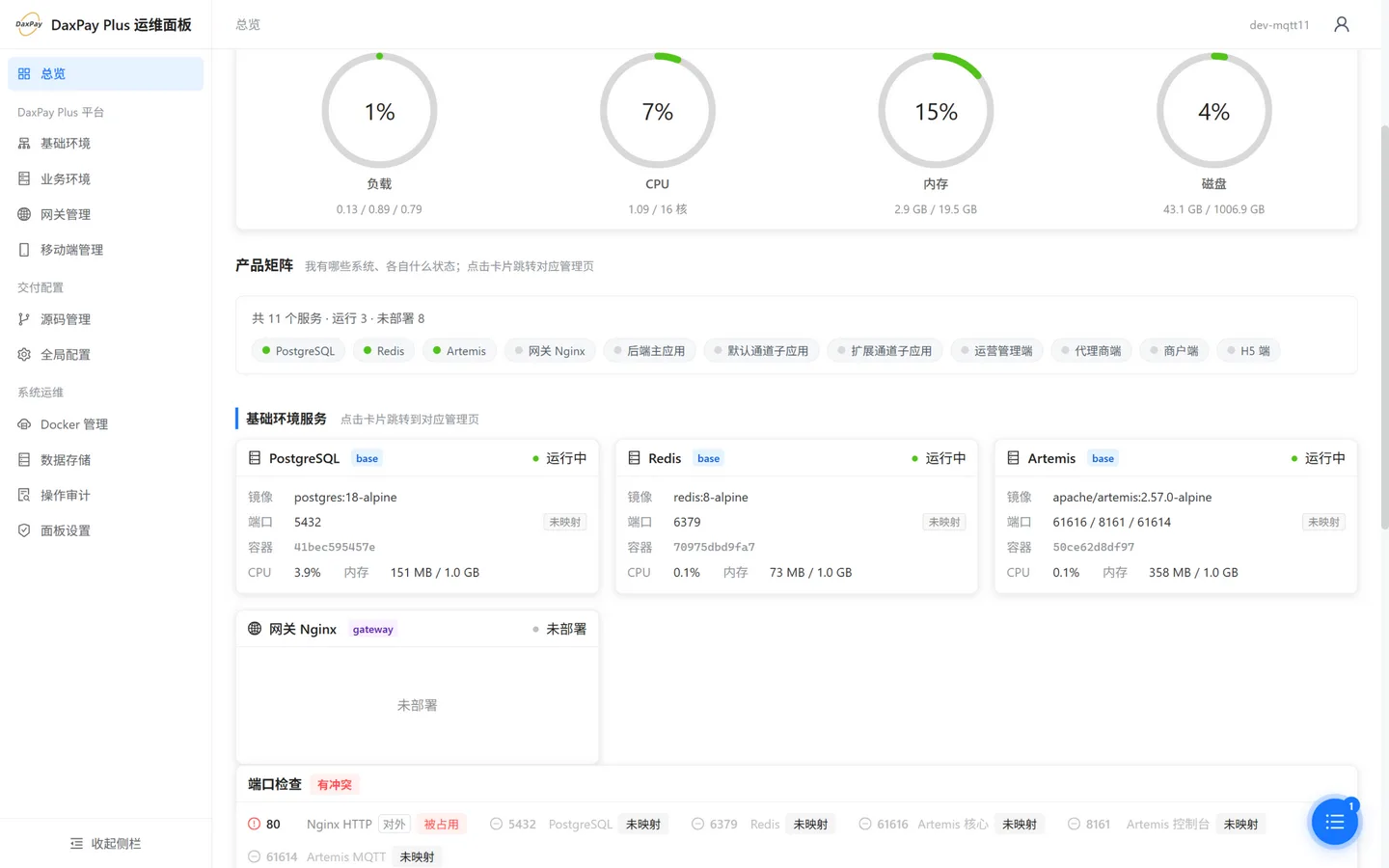Click the Redis service chip
This screenshot has width=1389, height=868.
click(384, 351)
